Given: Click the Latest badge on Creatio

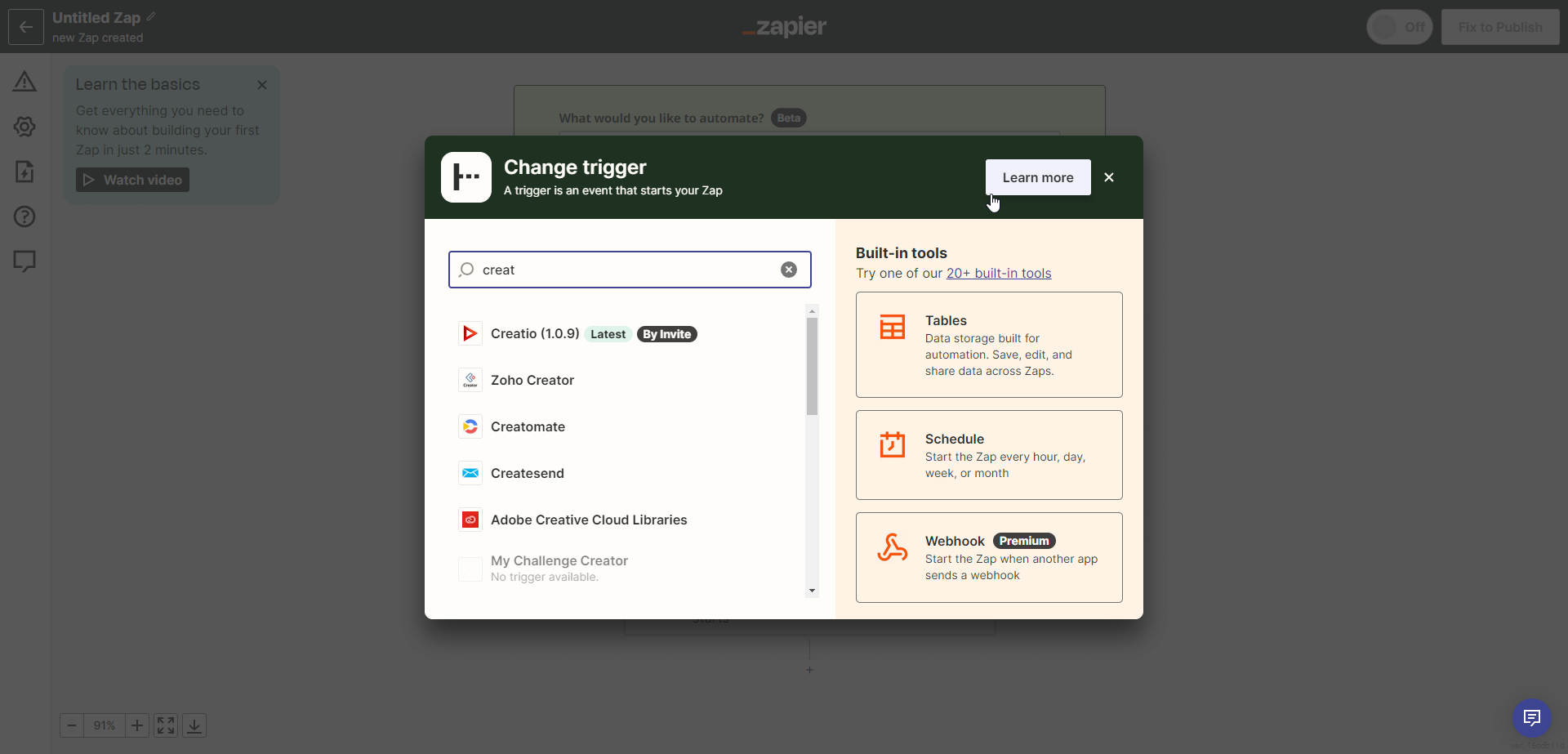Looking at the screenshot, I should [x=608, y=334].
